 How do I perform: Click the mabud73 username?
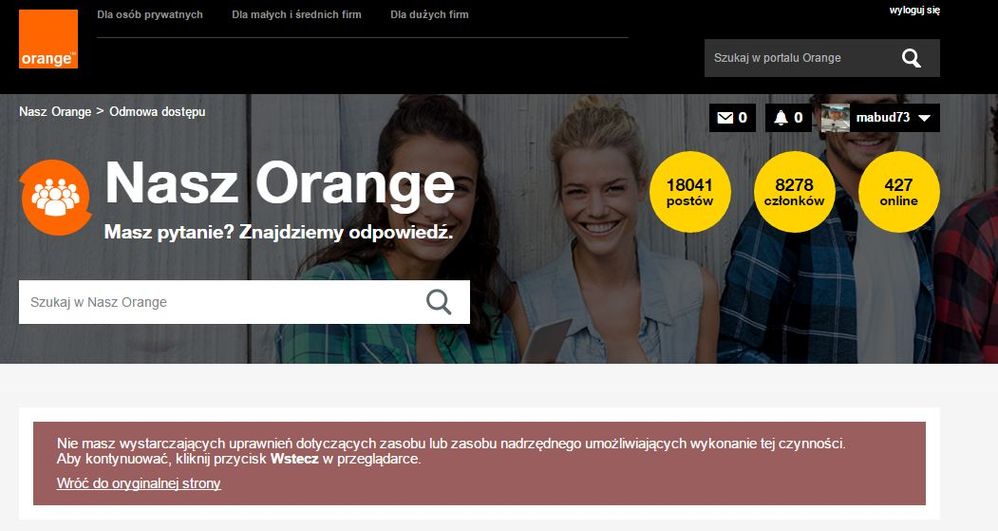[x=883, y=118]
